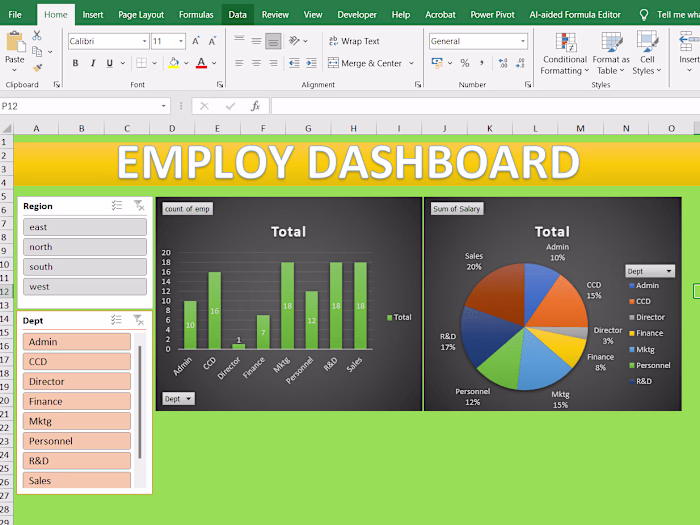Toggle Bold formatting
This screenshot has height=525, width=700.
(75, 63)
